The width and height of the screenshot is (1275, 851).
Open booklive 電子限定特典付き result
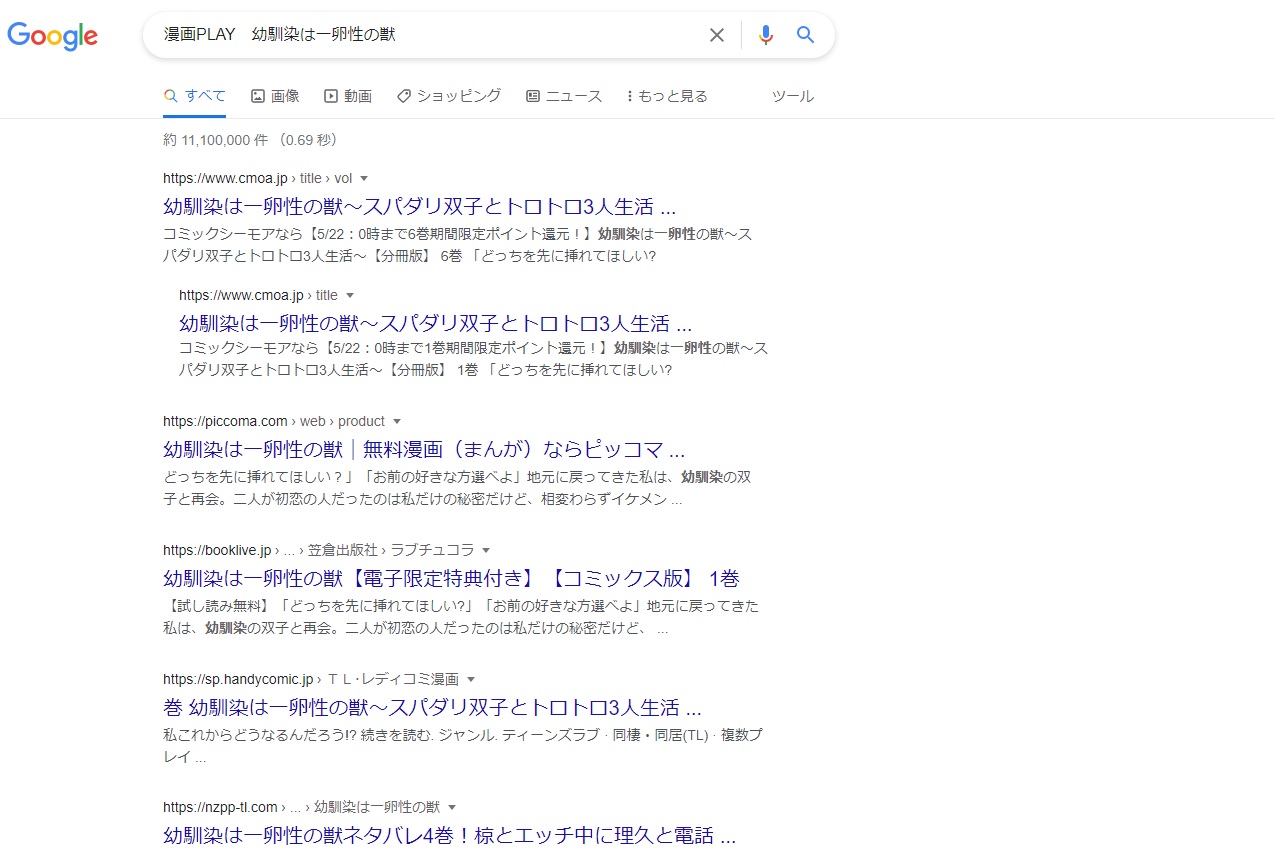(451, 578)
